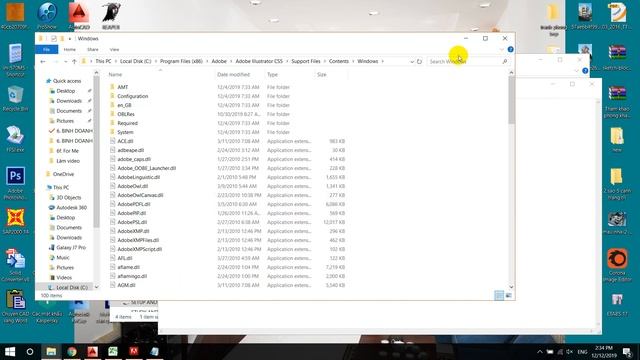Switch to Large icons view layout

tap(509, 295)
